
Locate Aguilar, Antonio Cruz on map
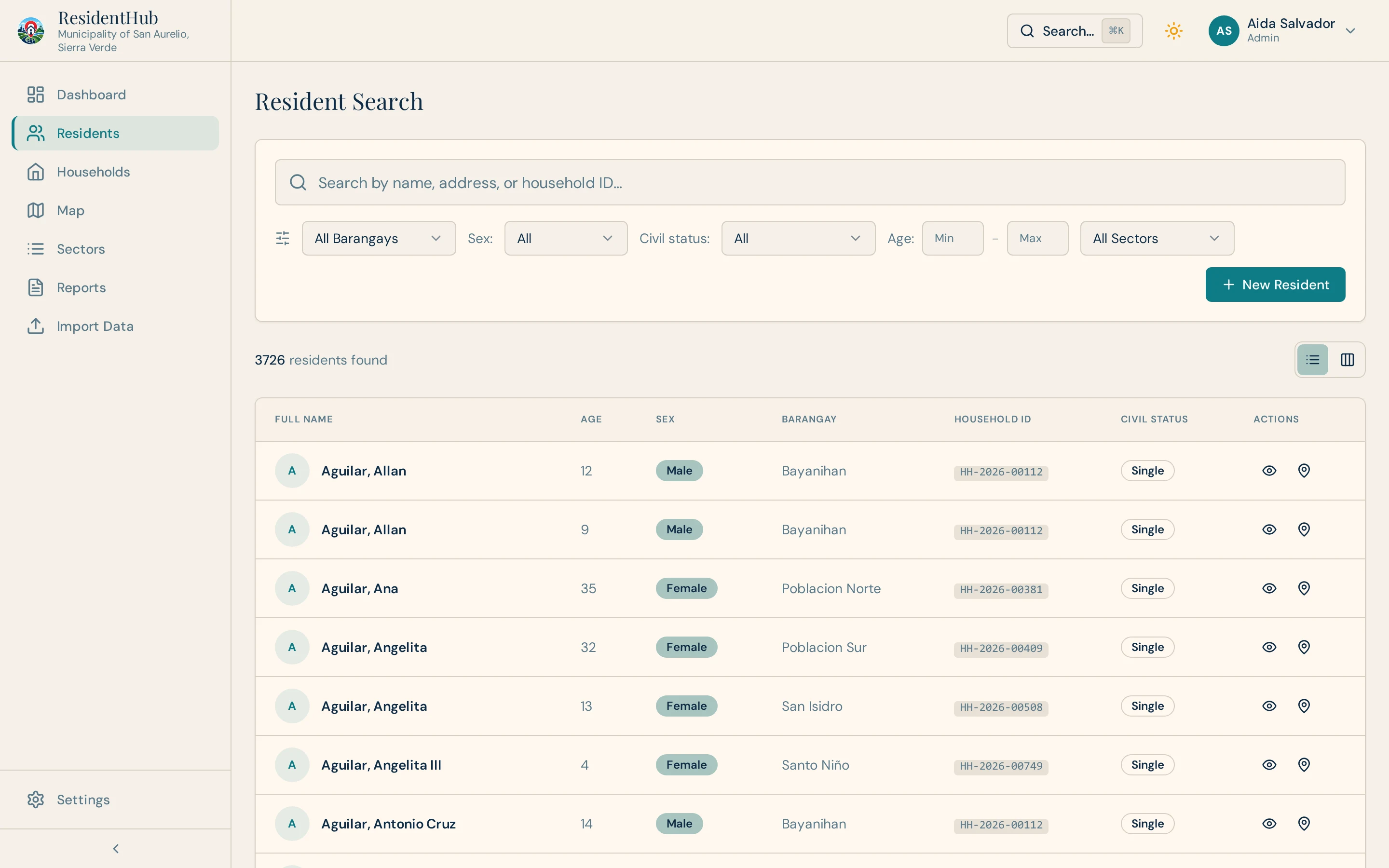(x=1304, y=824)
